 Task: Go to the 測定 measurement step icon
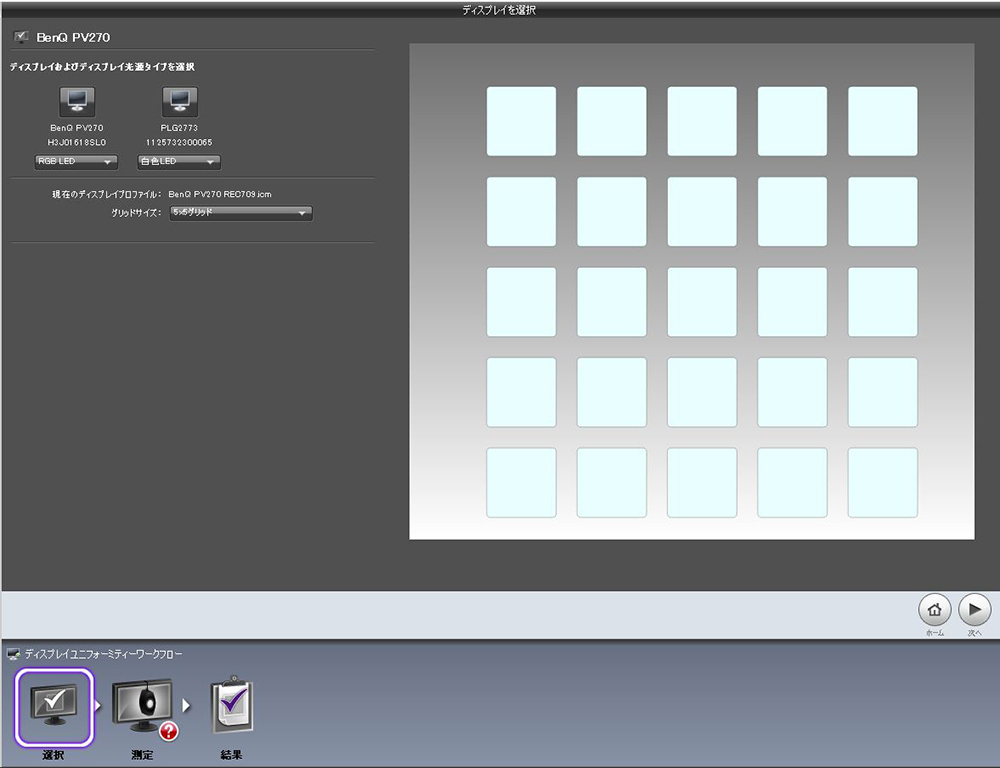(143, 708)
